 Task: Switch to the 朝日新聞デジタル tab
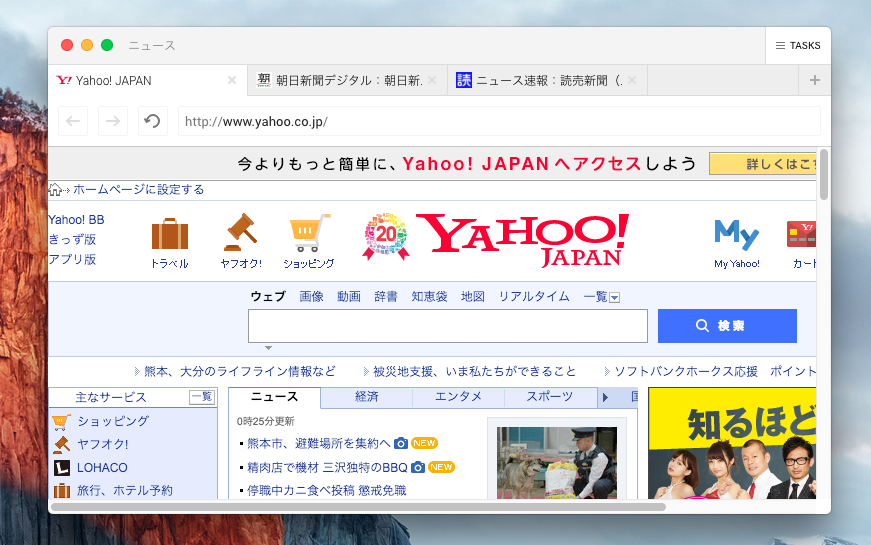pos(347,80)
